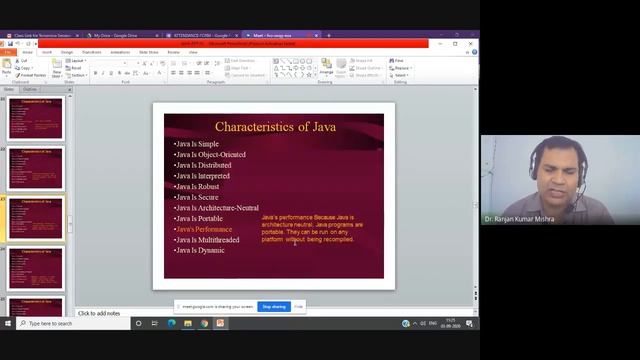Switch to ATTENDANCE-FORM browser tab

click(202, 36)
